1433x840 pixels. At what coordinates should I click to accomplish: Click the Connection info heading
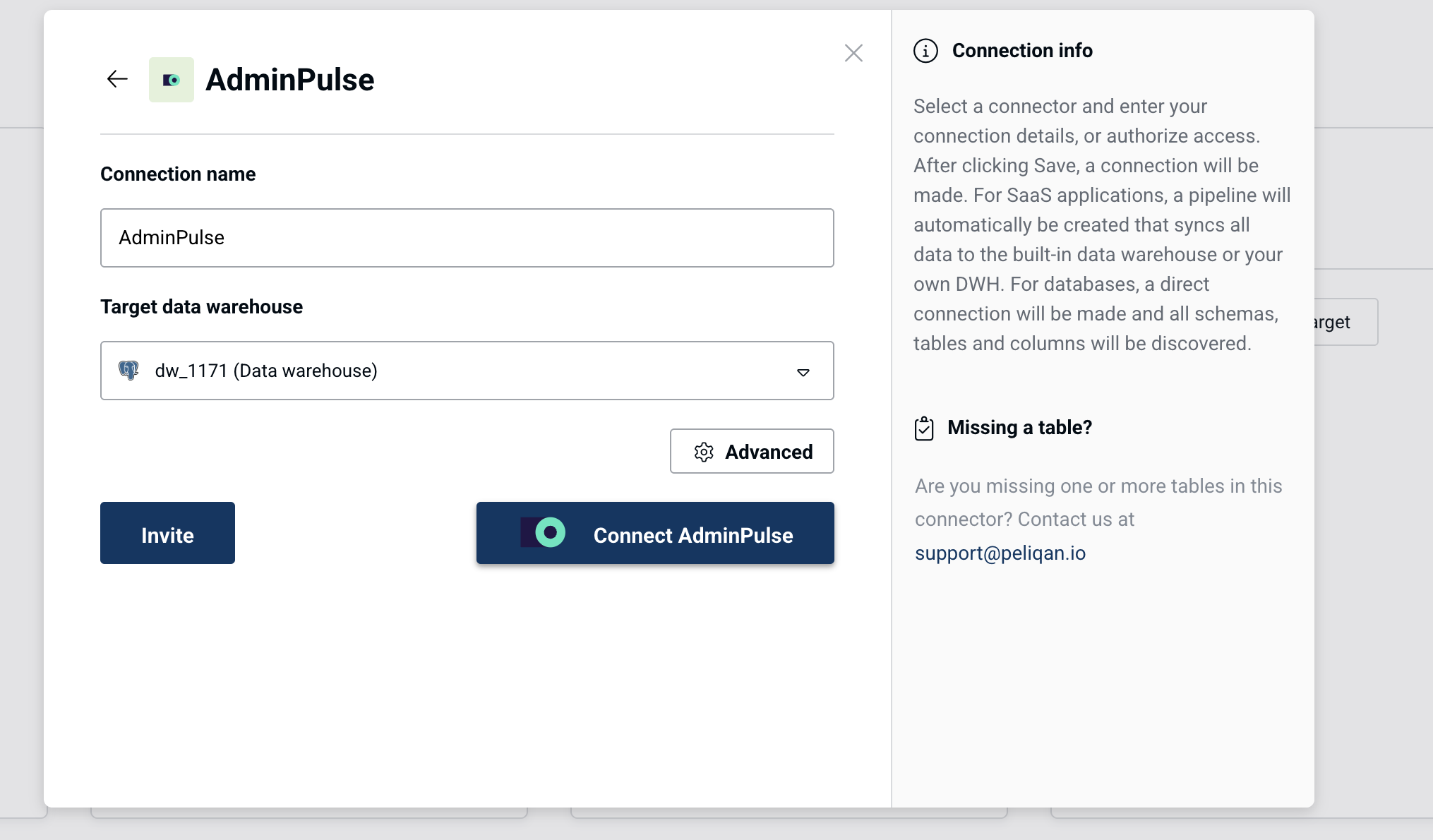coord(1022,51)
